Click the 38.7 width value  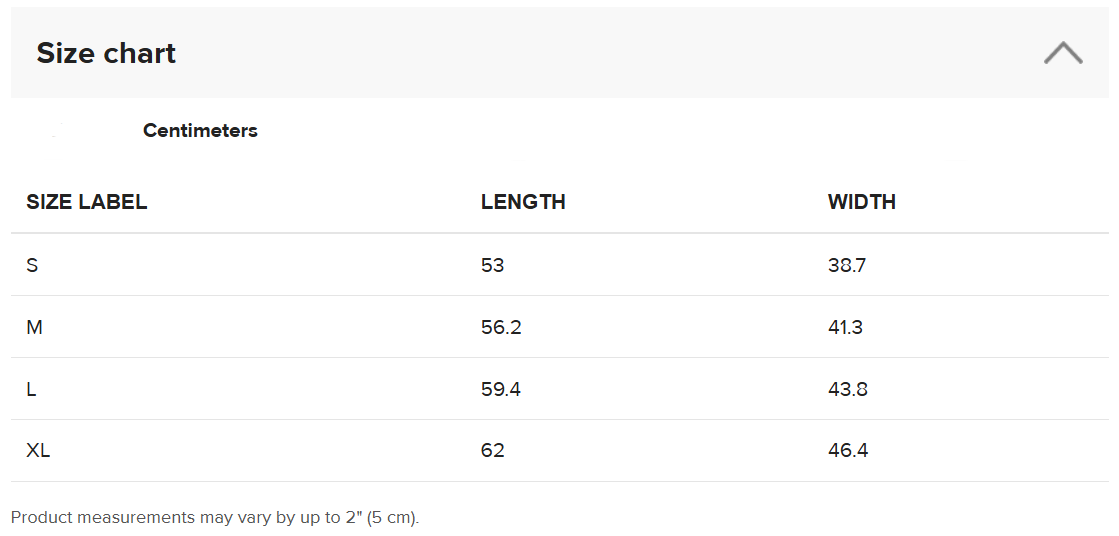(x=847, y=265)
